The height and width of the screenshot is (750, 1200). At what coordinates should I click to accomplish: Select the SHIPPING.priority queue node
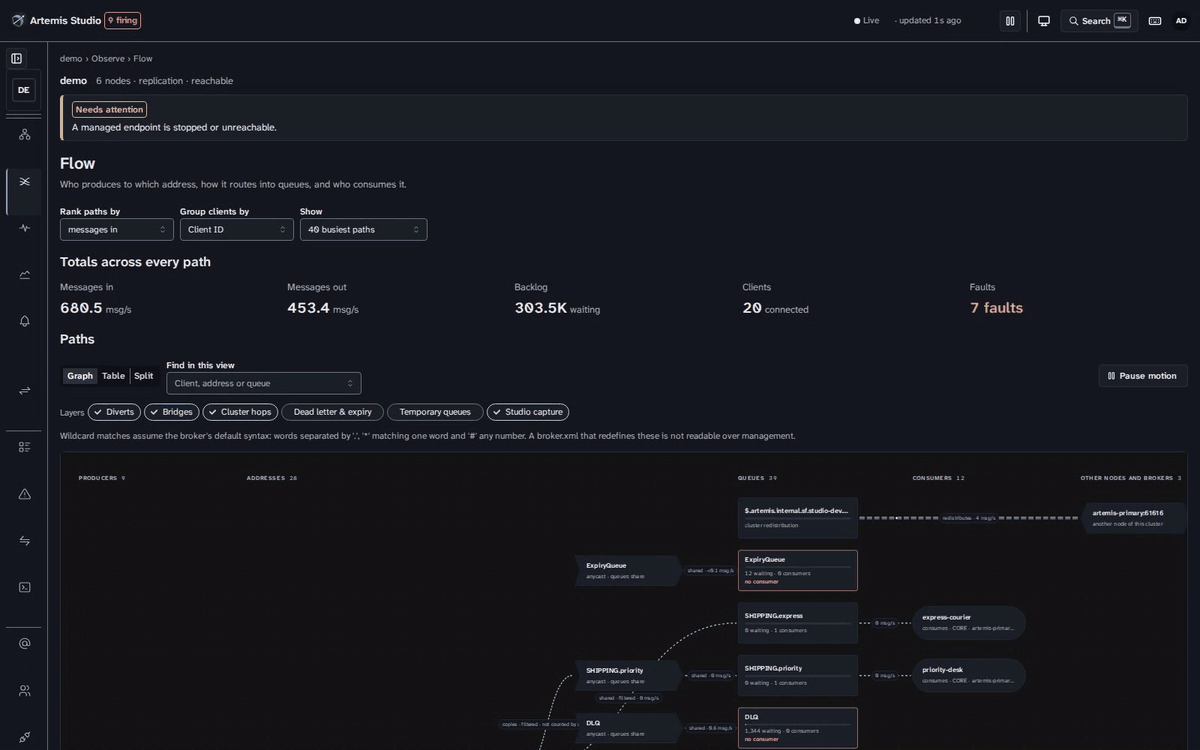pyautogui.click(x=798, y=675)
